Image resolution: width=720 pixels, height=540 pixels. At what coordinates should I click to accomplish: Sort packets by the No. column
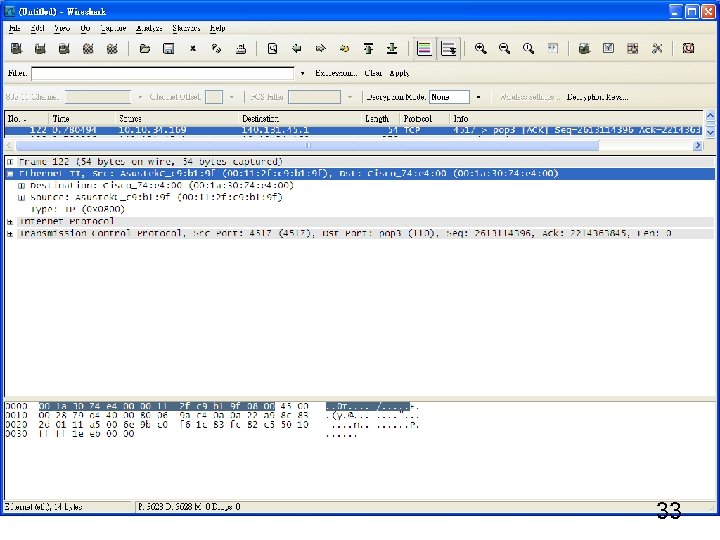tap(27, 118)
